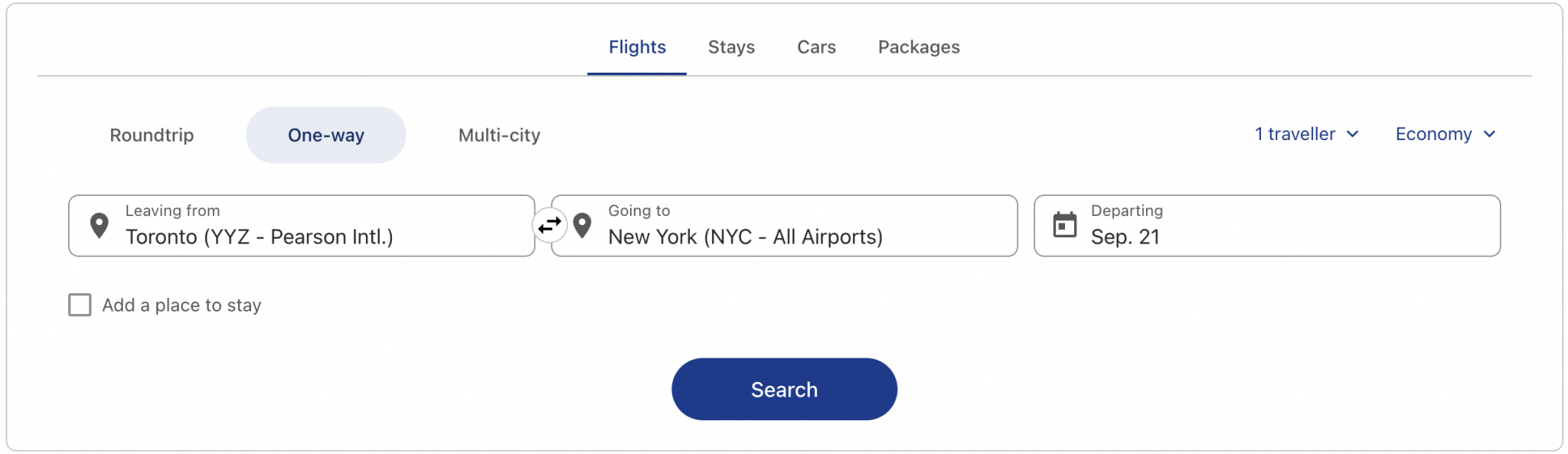Select the Multi-city trip type option

coord(498,135)
